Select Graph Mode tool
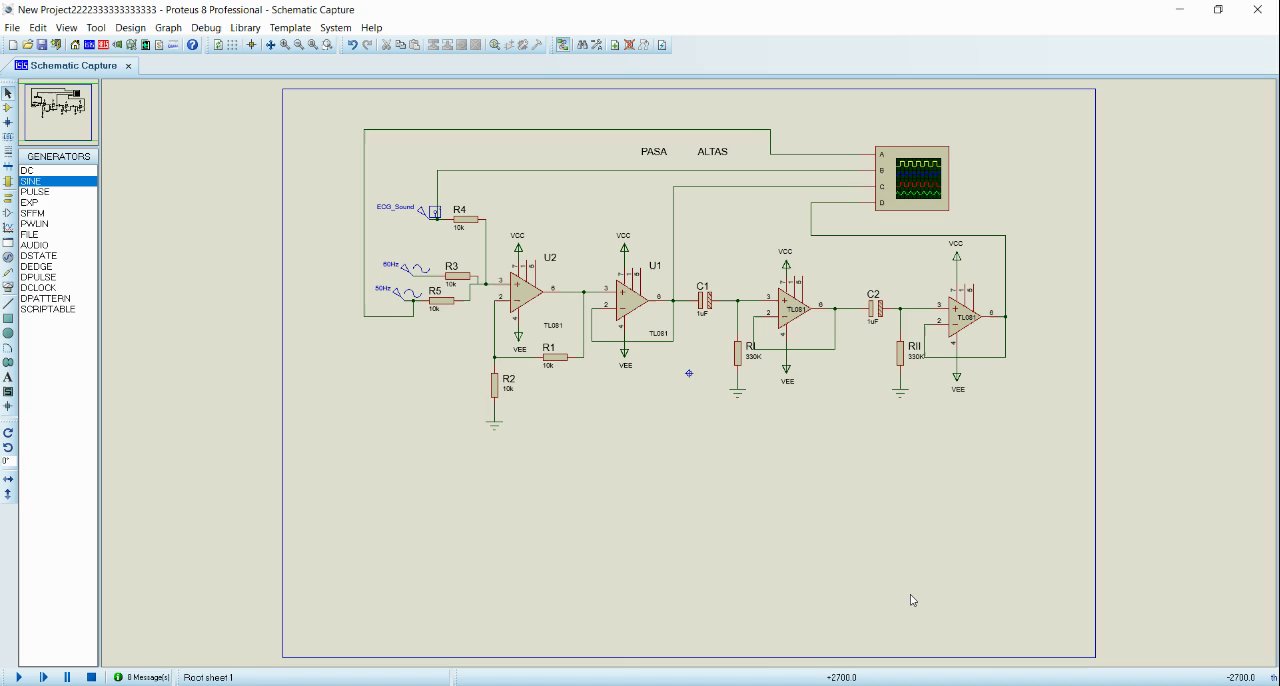This screenshot has height=686, width=1280. click(8, 228)
